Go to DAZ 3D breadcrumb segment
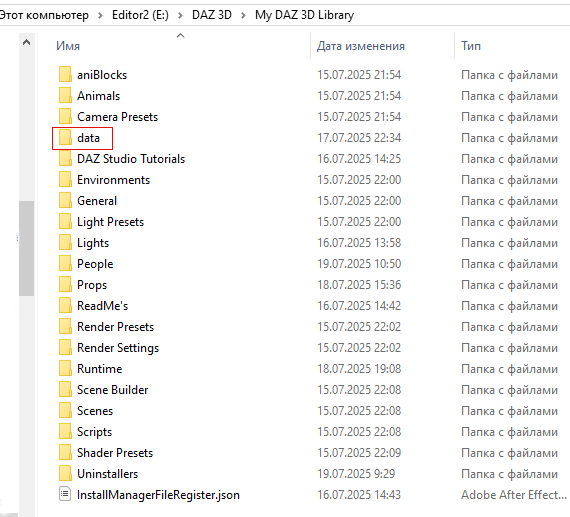The width and height of the screenshot is (570, 517). coord(212,15)
